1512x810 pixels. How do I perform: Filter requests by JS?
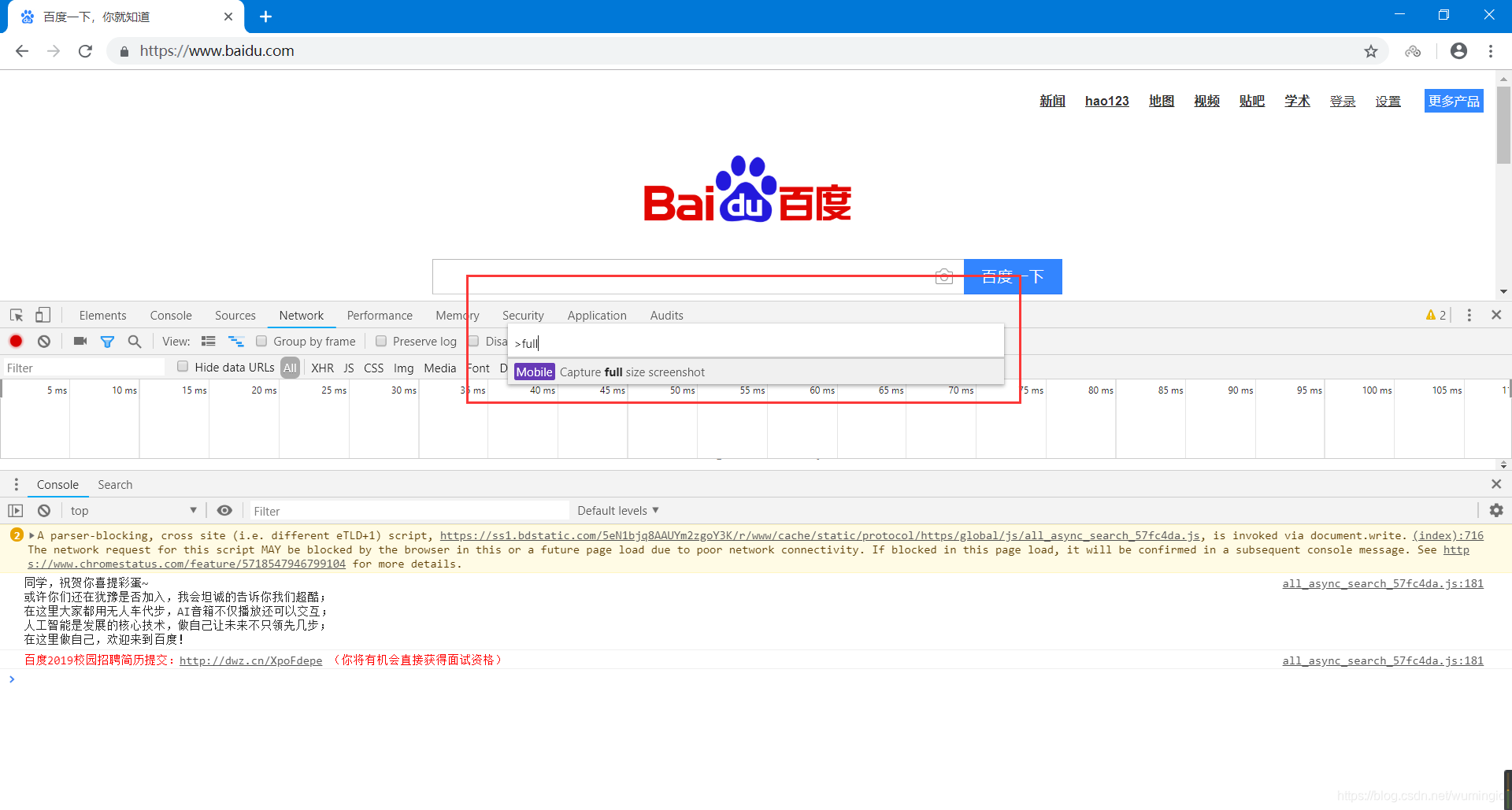pyautogui.click(x=349, y=368)
